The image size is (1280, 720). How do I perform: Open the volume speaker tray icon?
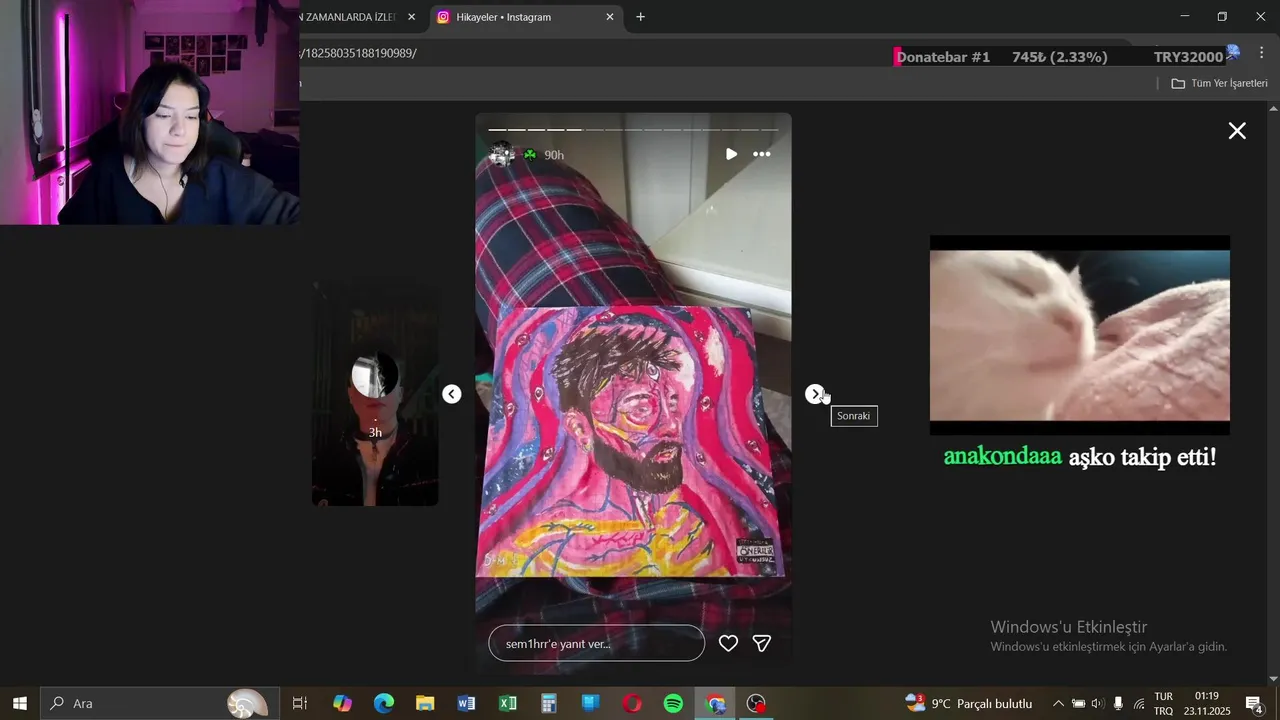click(x=1097, y=703)
